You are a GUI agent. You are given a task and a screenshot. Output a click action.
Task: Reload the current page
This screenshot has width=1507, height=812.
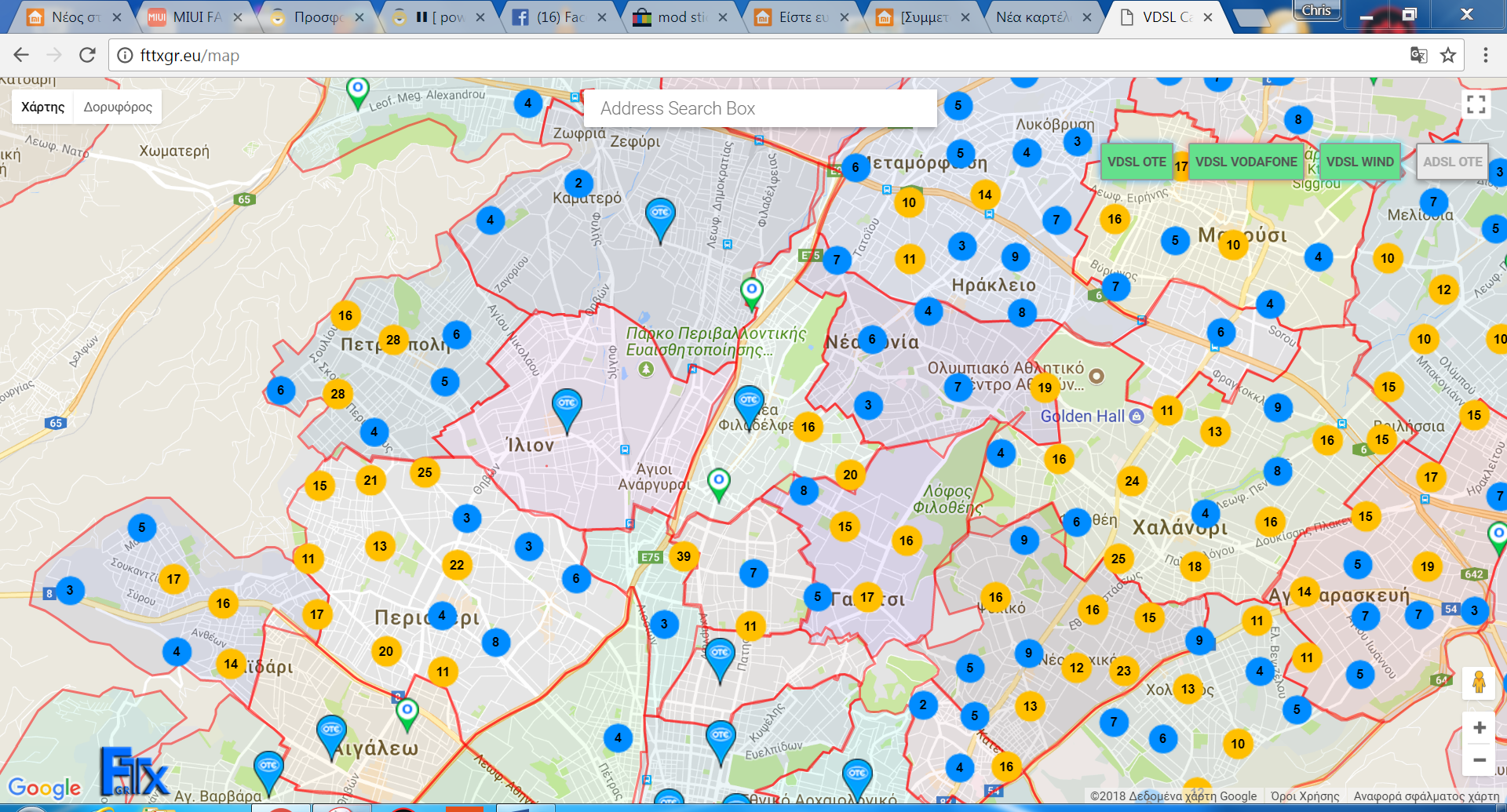pyautogui.click(x=87, y=55)
